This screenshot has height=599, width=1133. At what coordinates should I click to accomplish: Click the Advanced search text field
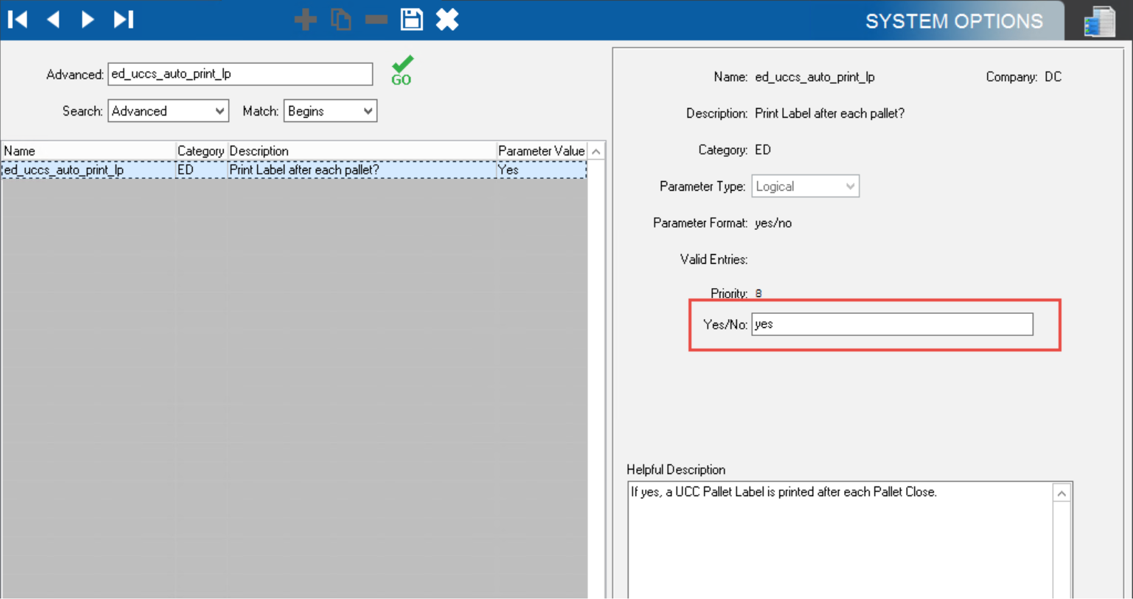click(240, 74)
